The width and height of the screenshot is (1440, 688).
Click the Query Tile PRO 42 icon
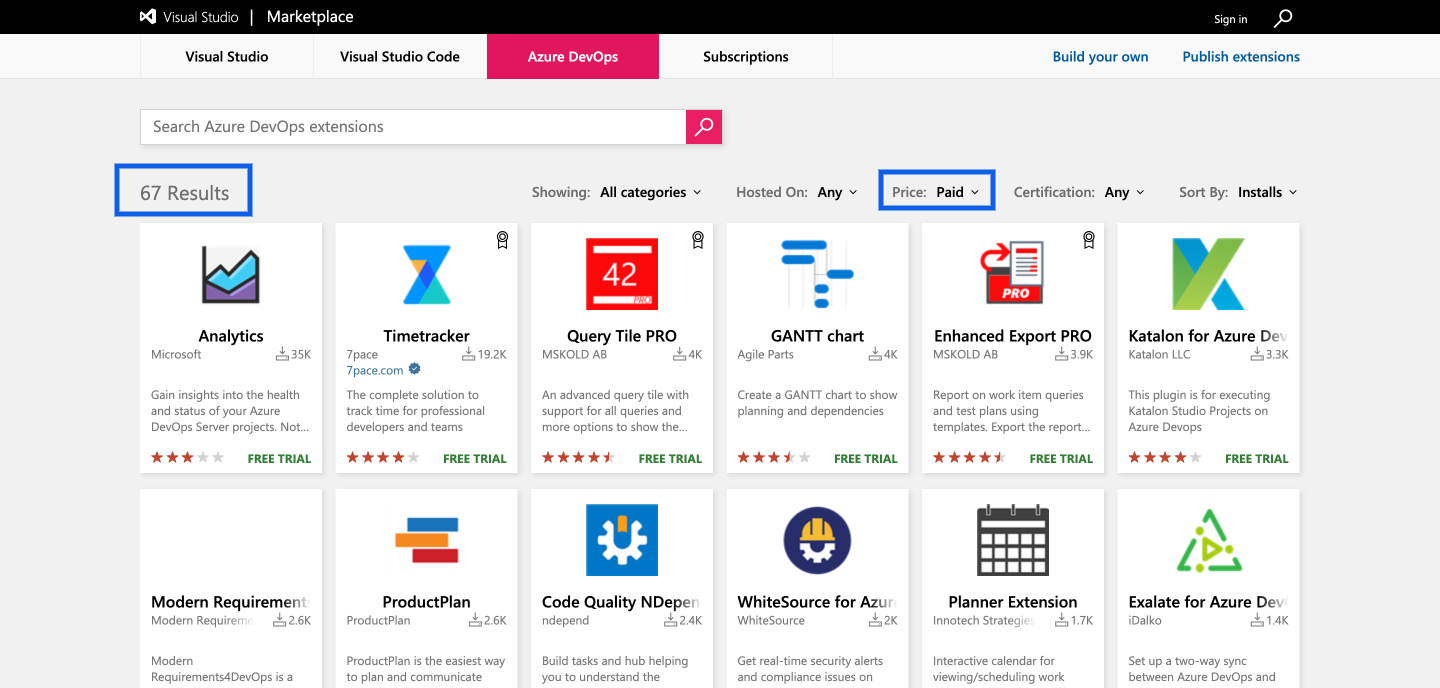tap(622, 274)
